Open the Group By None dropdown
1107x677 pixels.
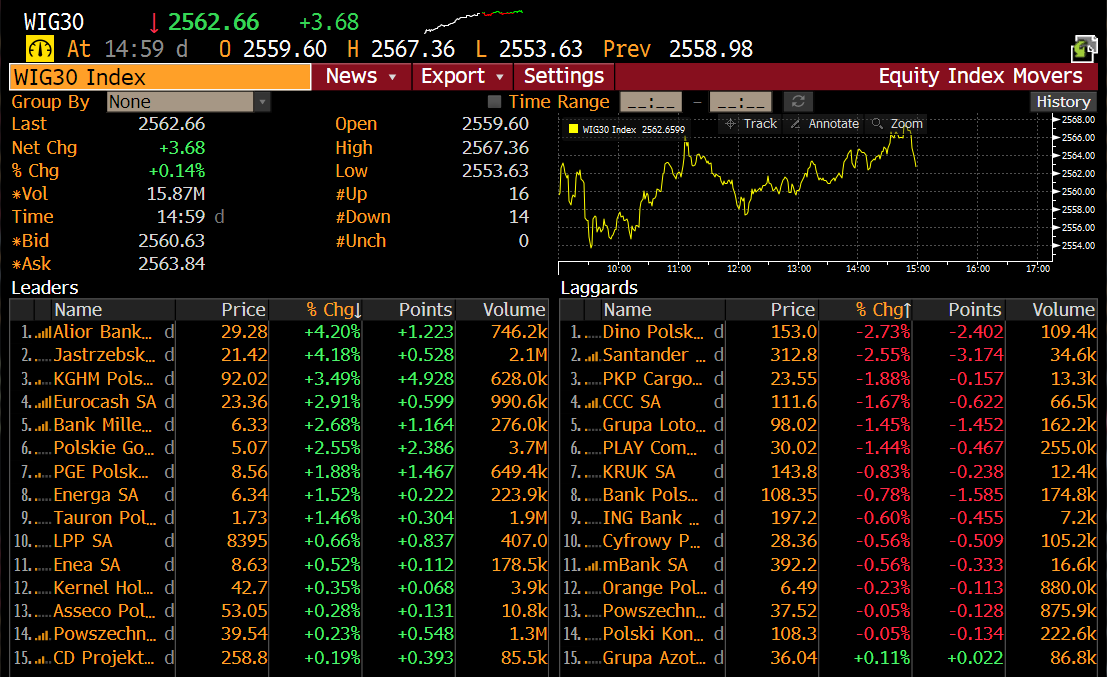[189, 102]
